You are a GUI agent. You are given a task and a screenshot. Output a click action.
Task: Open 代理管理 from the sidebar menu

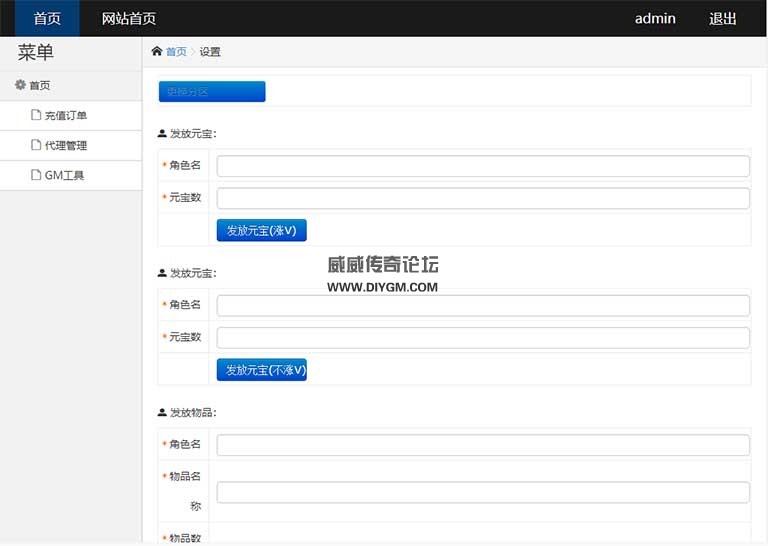pos(71,145)
